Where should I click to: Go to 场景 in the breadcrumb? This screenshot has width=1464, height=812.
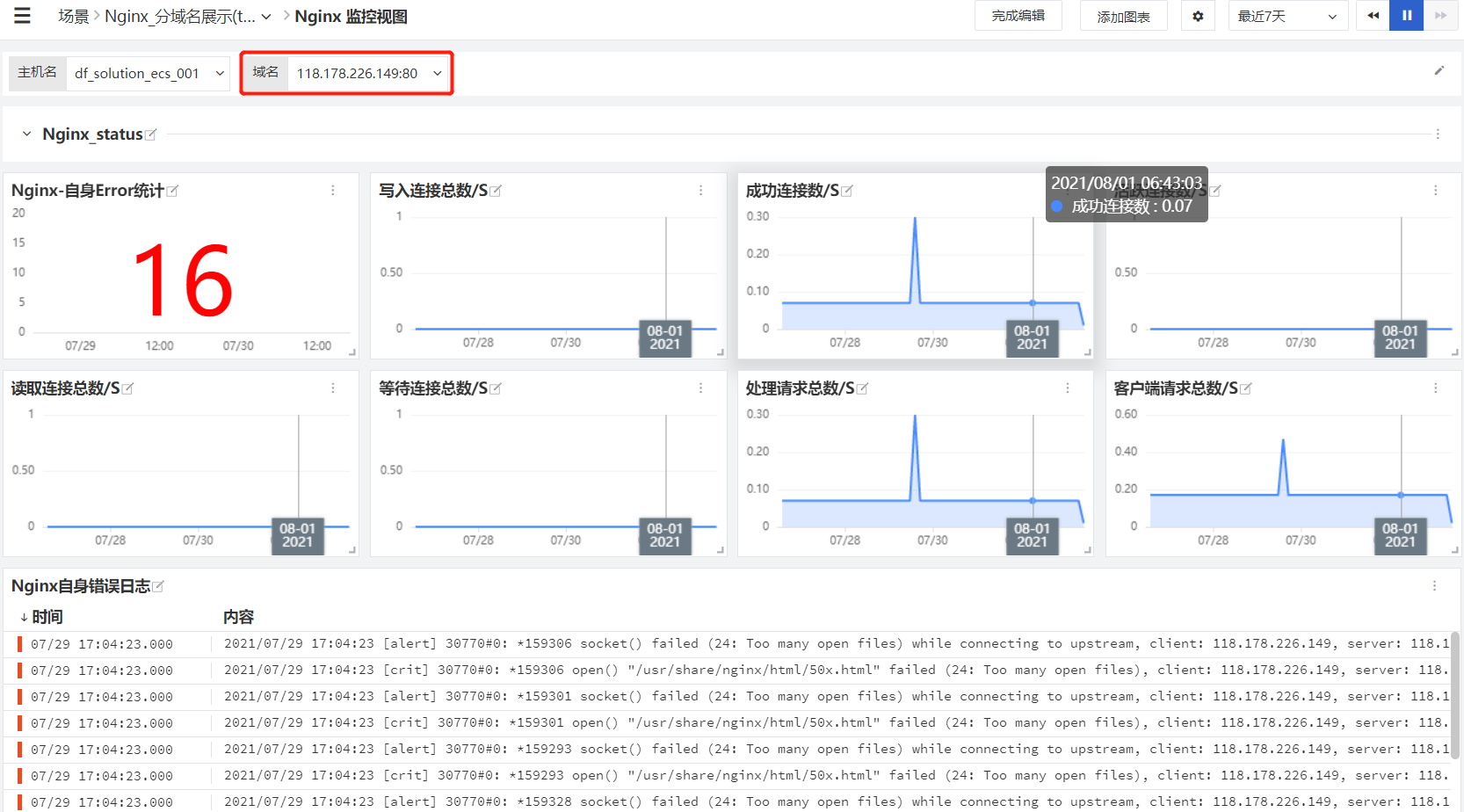click(x=74, y=16)
